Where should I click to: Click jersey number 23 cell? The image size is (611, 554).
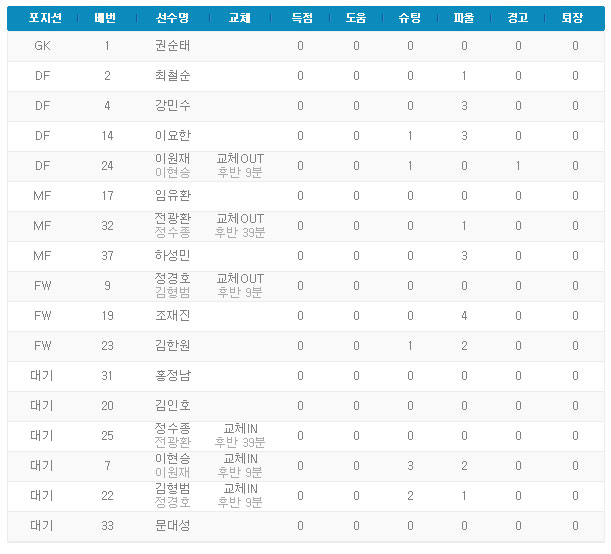[x=107, y=346]
